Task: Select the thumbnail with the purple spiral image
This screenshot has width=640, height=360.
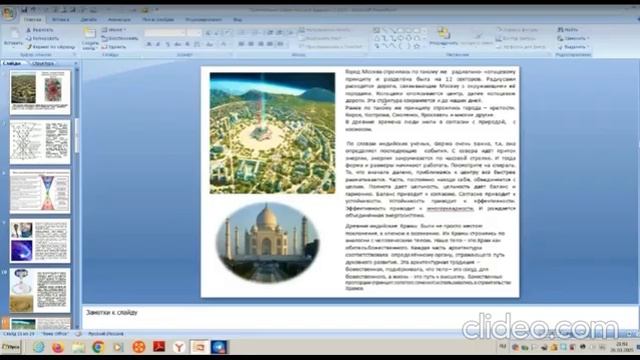Action: pos(40,241)
